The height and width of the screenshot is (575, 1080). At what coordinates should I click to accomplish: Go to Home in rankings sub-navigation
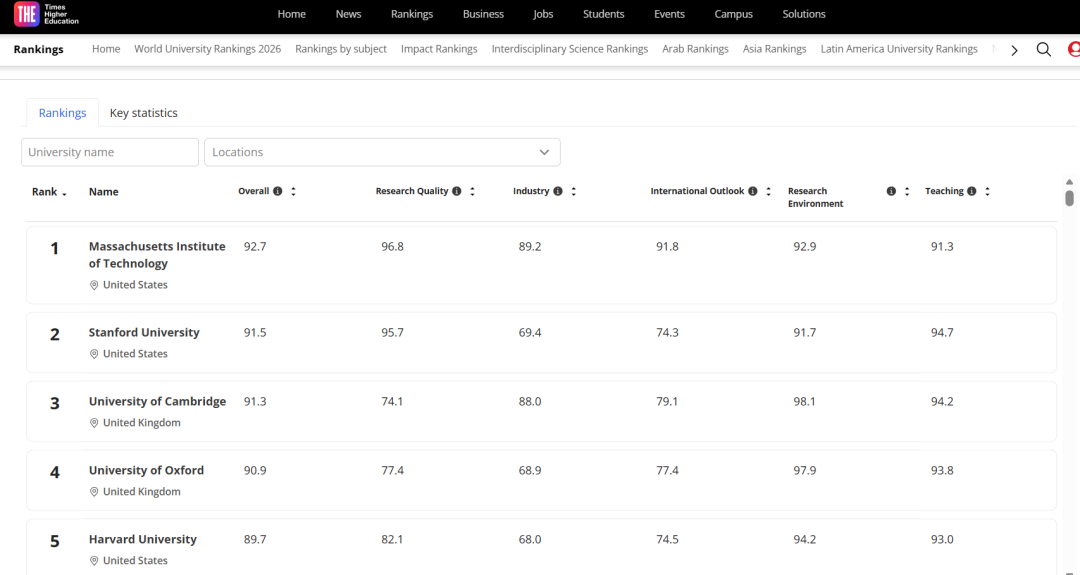point(106,49)
